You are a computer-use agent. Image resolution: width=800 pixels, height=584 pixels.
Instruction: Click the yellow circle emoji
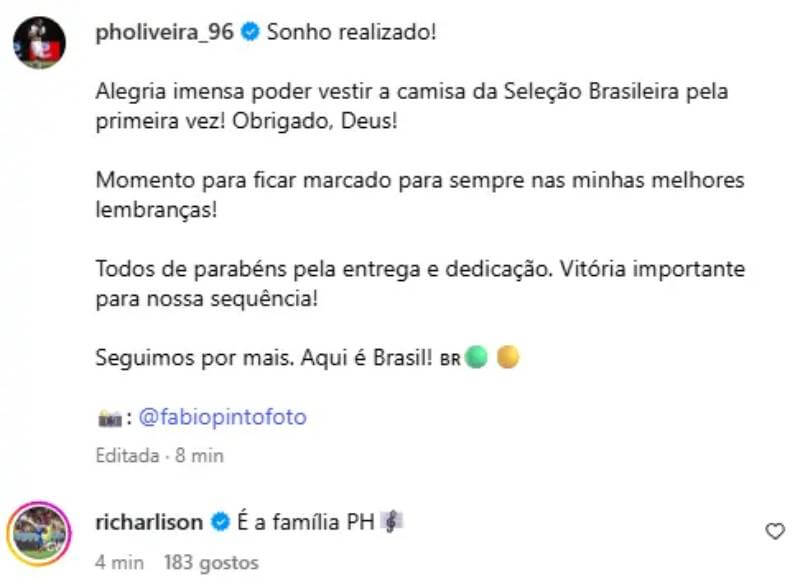pos(508,357)
